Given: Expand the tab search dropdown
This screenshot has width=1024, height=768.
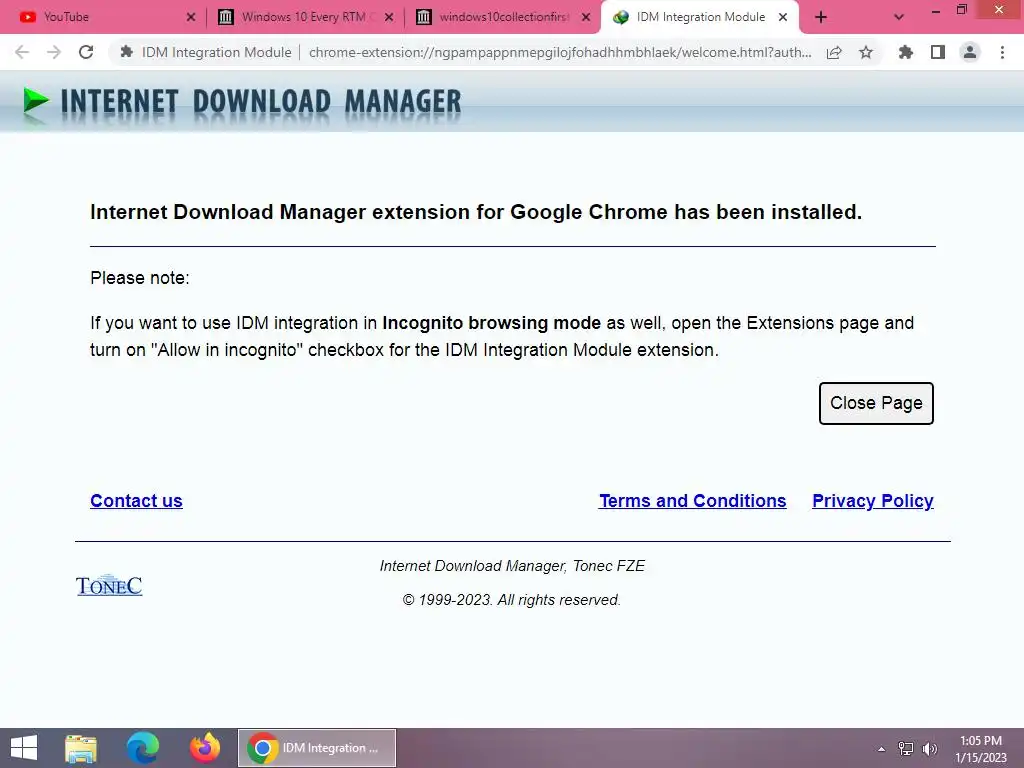Looking at the screenshot, I should click(x=899, y=18).
